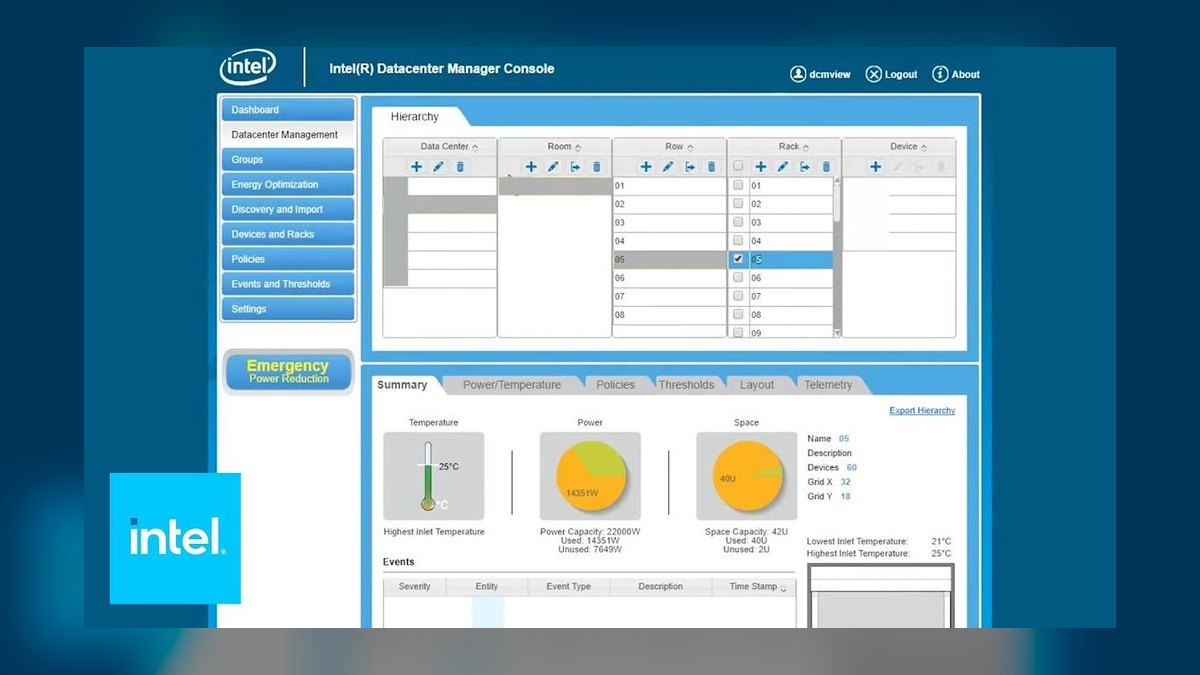Image resolution: width=1200 pixels, height=675 pixels.
Task: Open Devices and Racks in sidebar
Action: [x=288, y=235]
